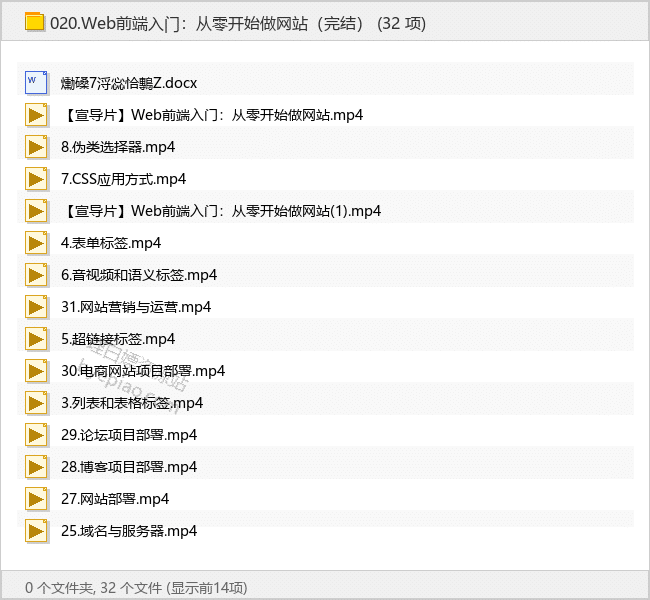This screenshot has height=600, width=650.
Task: Click video icon for 3.列表和表格标签.mp4
Action: click(36, 403)
